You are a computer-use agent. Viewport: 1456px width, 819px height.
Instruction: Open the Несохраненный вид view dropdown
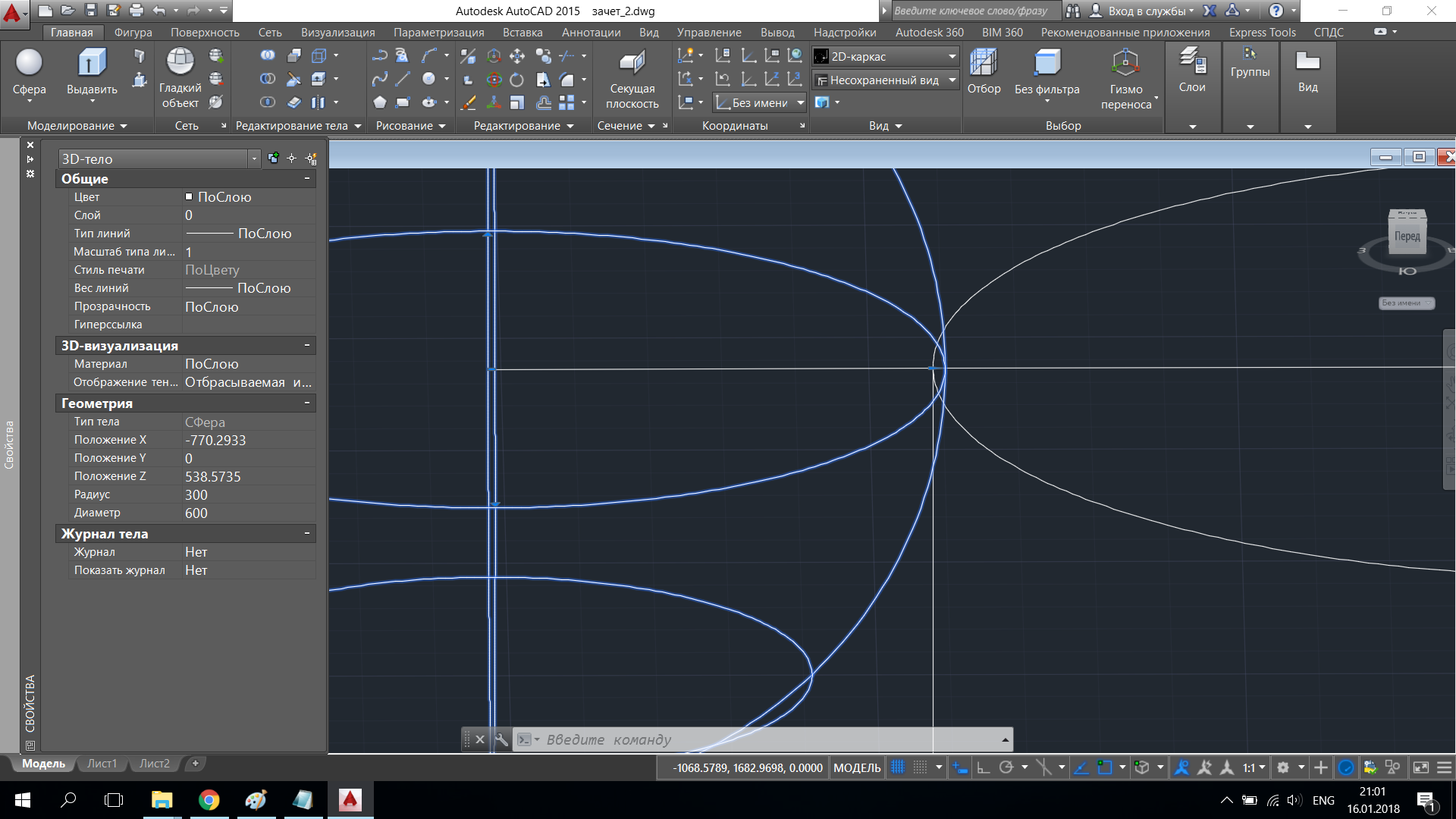tap(886, 80)
